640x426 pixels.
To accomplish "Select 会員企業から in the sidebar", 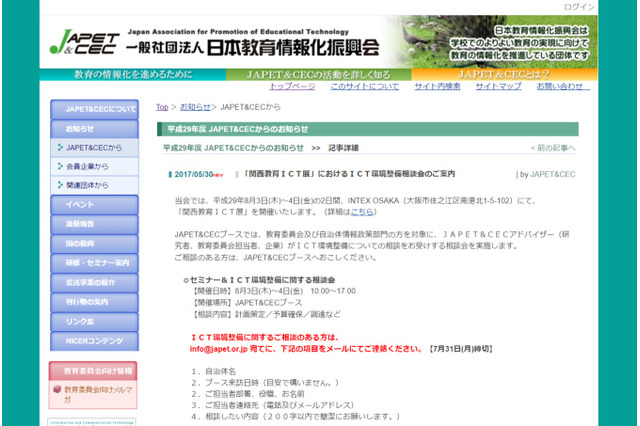I will (94, 166).
